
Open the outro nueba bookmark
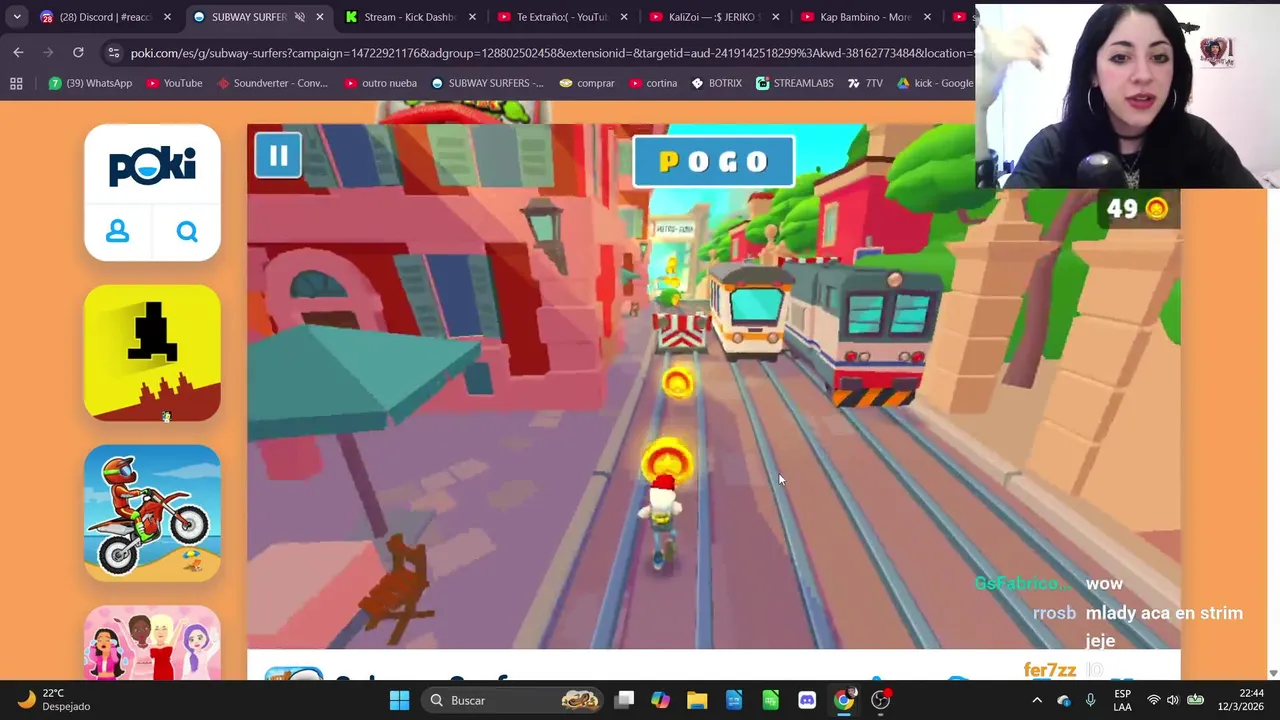point(379,83)
